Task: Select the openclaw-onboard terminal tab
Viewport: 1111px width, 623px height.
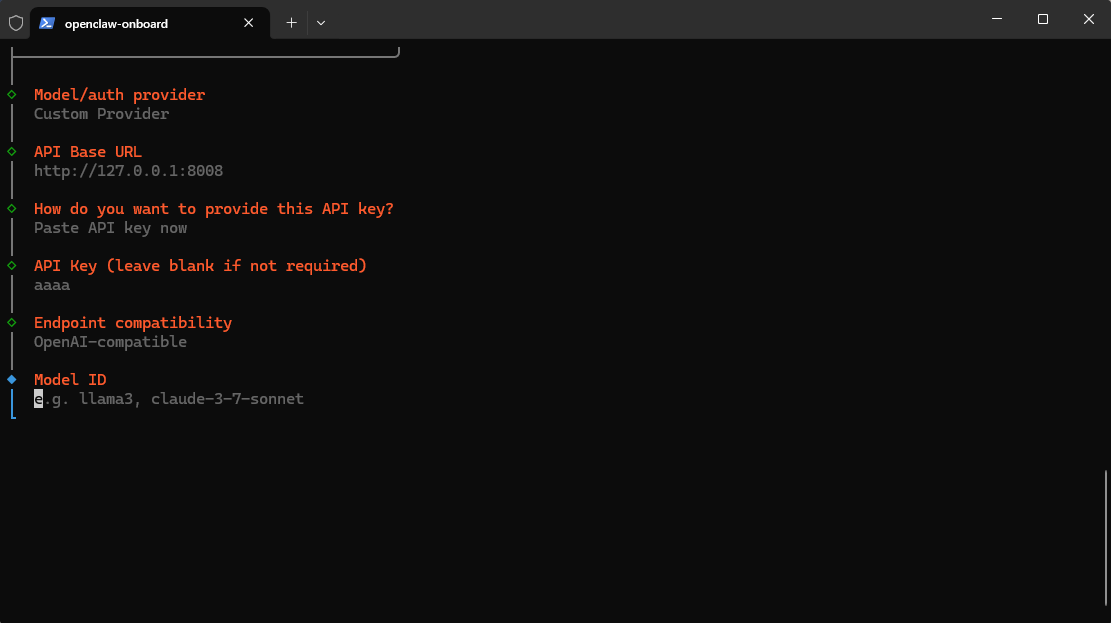Action: pyautogui.click(x=130, y=23)
